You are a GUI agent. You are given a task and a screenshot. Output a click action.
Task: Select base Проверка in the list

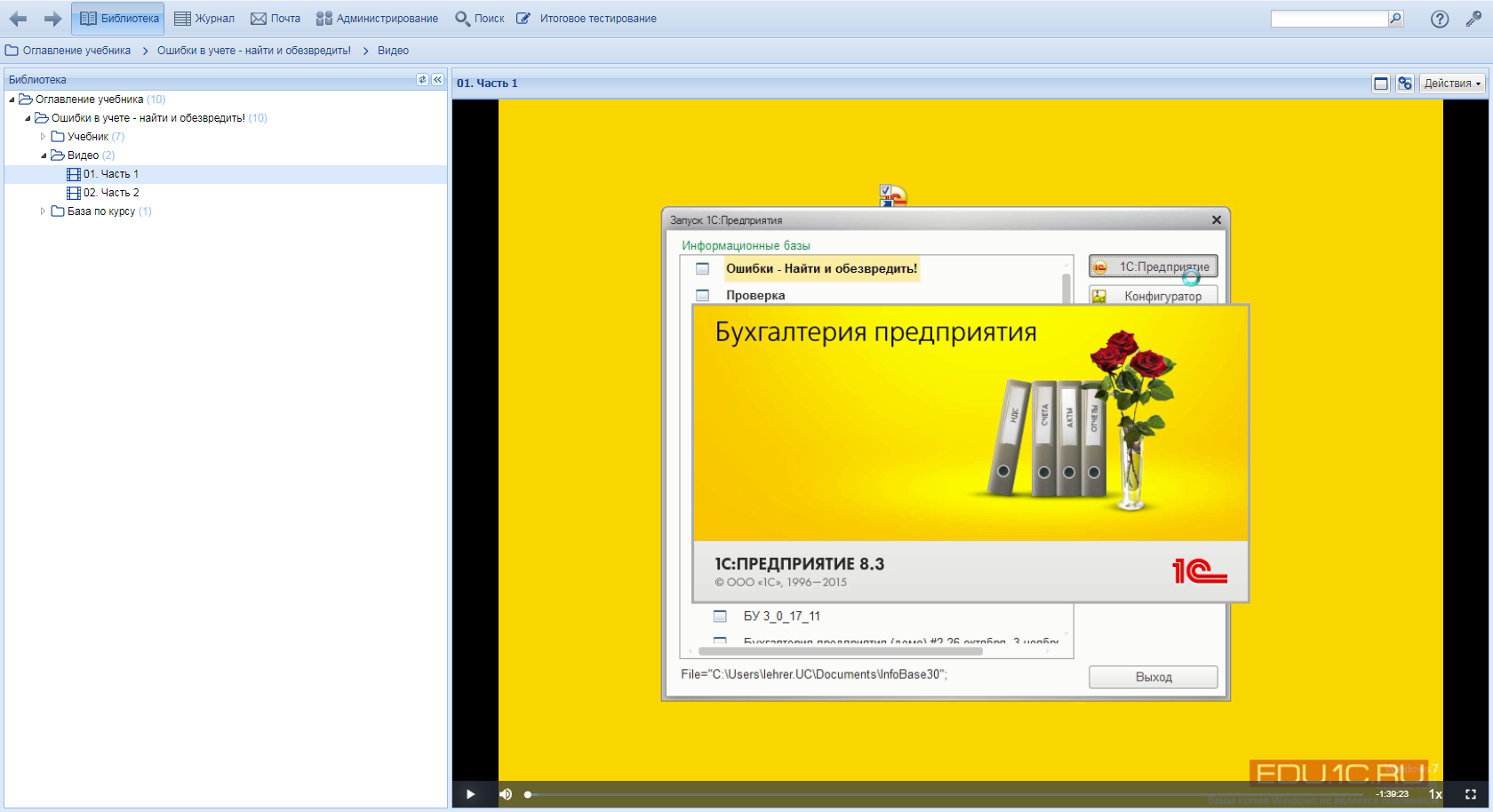(755, 295)
